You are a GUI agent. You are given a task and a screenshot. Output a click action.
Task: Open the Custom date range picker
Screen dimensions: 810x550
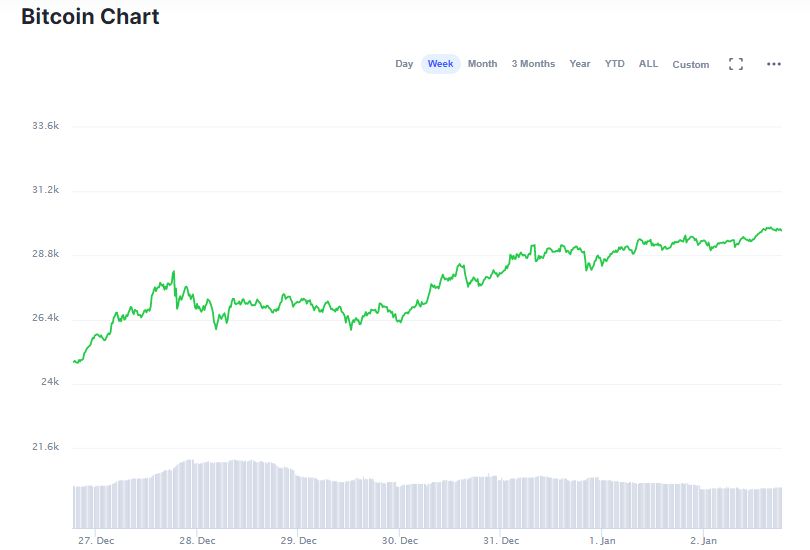click(691, 65)
